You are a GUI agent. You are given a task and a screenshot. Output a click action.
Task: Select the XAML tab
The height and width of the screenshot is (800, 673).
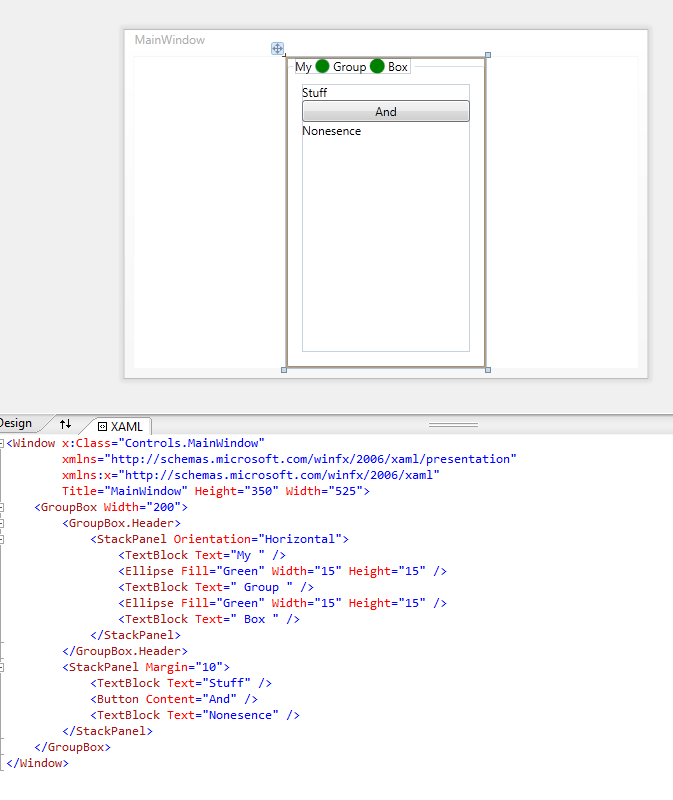(x=120, y=426)
